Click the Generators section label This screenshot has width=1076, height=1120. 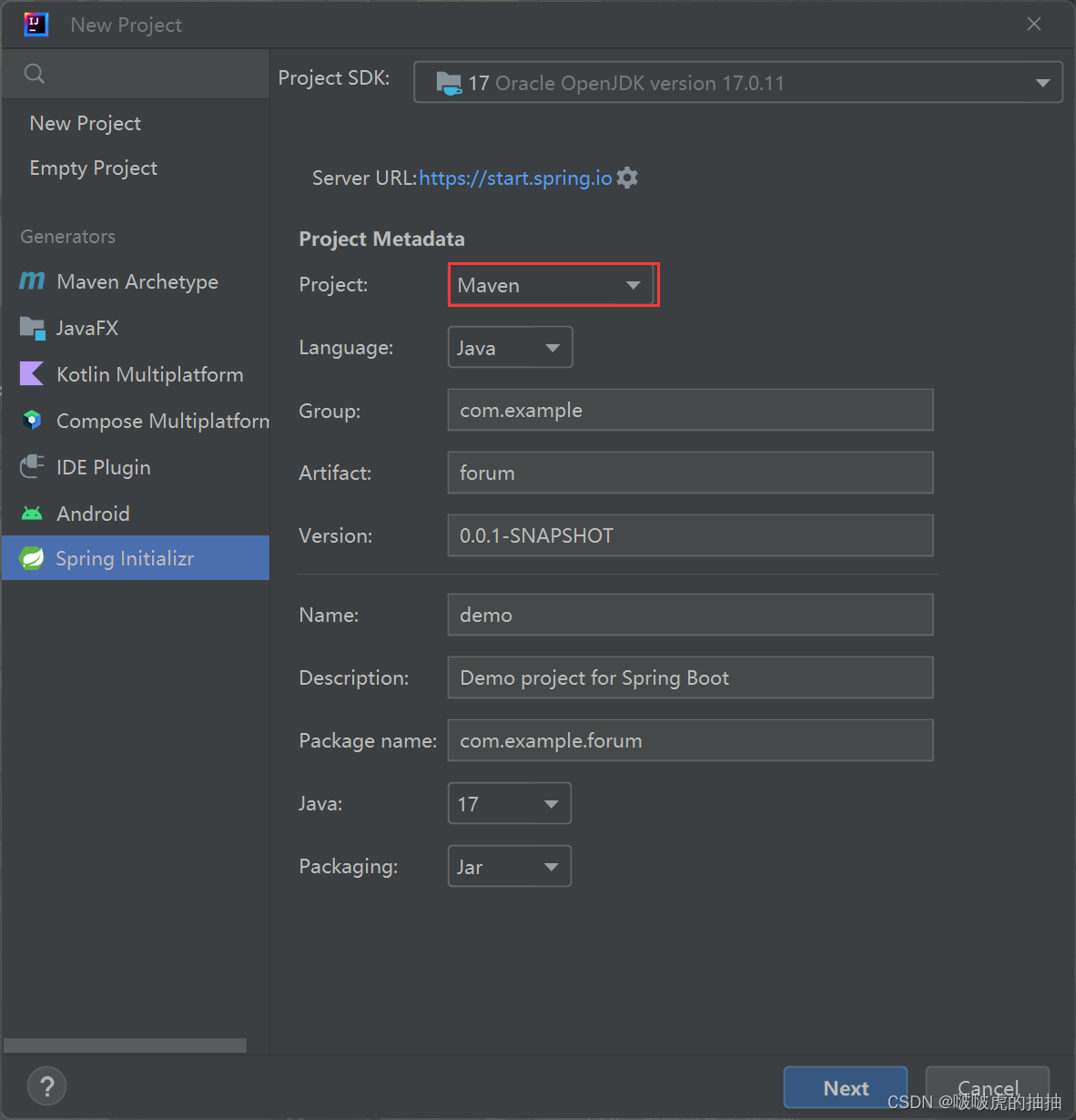tap(68, 237)
